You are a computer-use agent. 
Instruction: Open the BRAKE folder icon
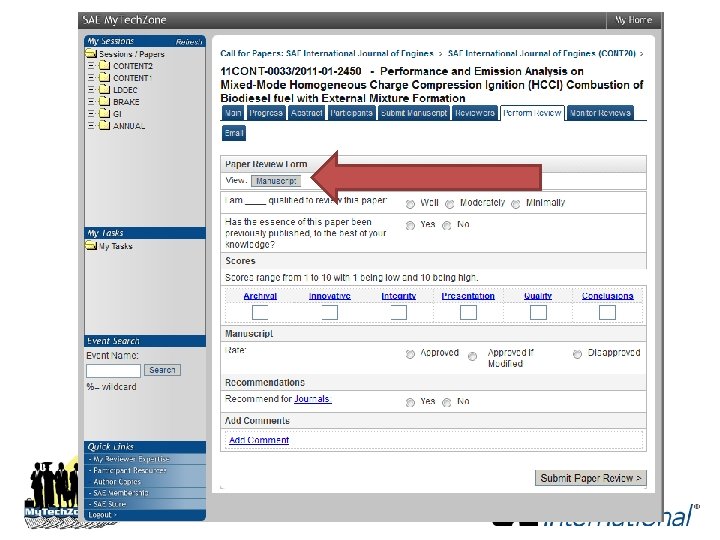point(105,101)
